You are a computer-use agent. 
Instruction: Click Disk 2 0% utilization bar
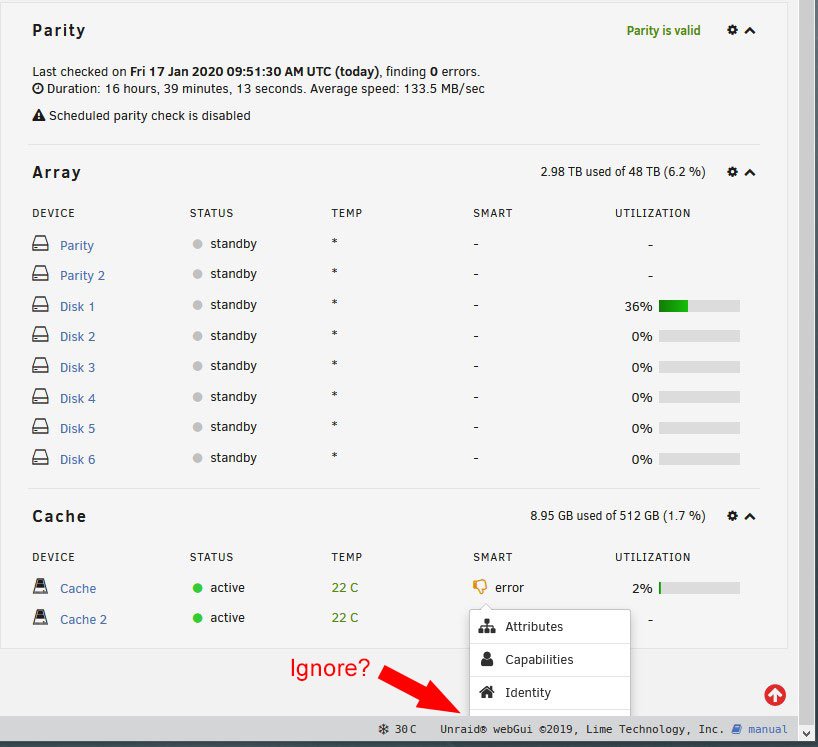point(699,336)
